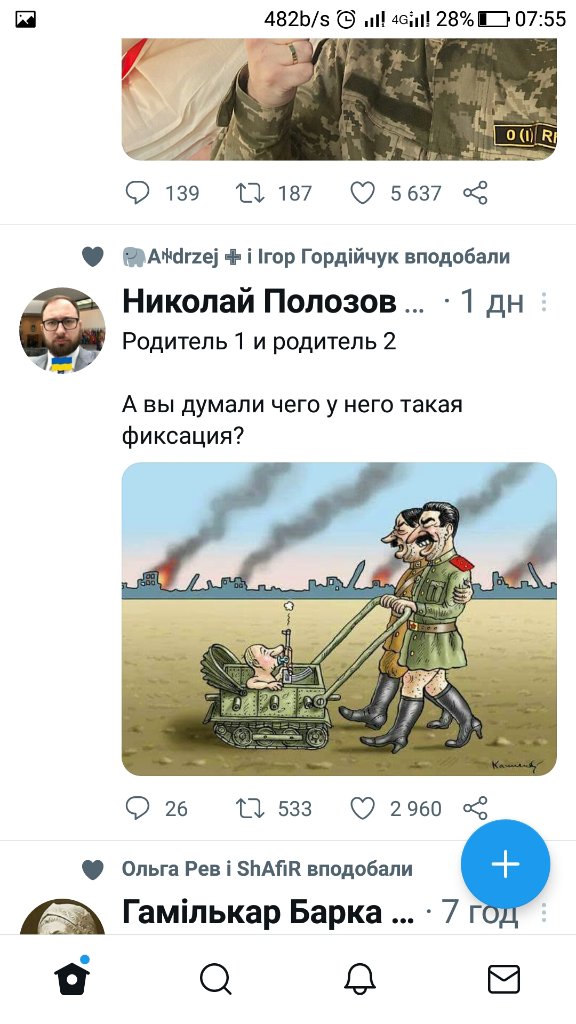Open more options menu for Николай Полозов tweet
576x1024 pixels.
point(544,302)
